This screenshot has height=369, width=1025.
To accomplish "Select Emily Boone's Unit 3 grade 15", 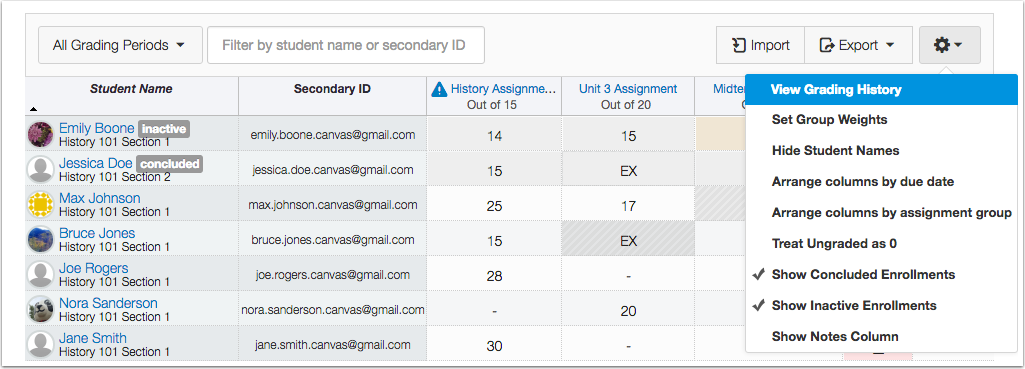I will tap(628, 135).
